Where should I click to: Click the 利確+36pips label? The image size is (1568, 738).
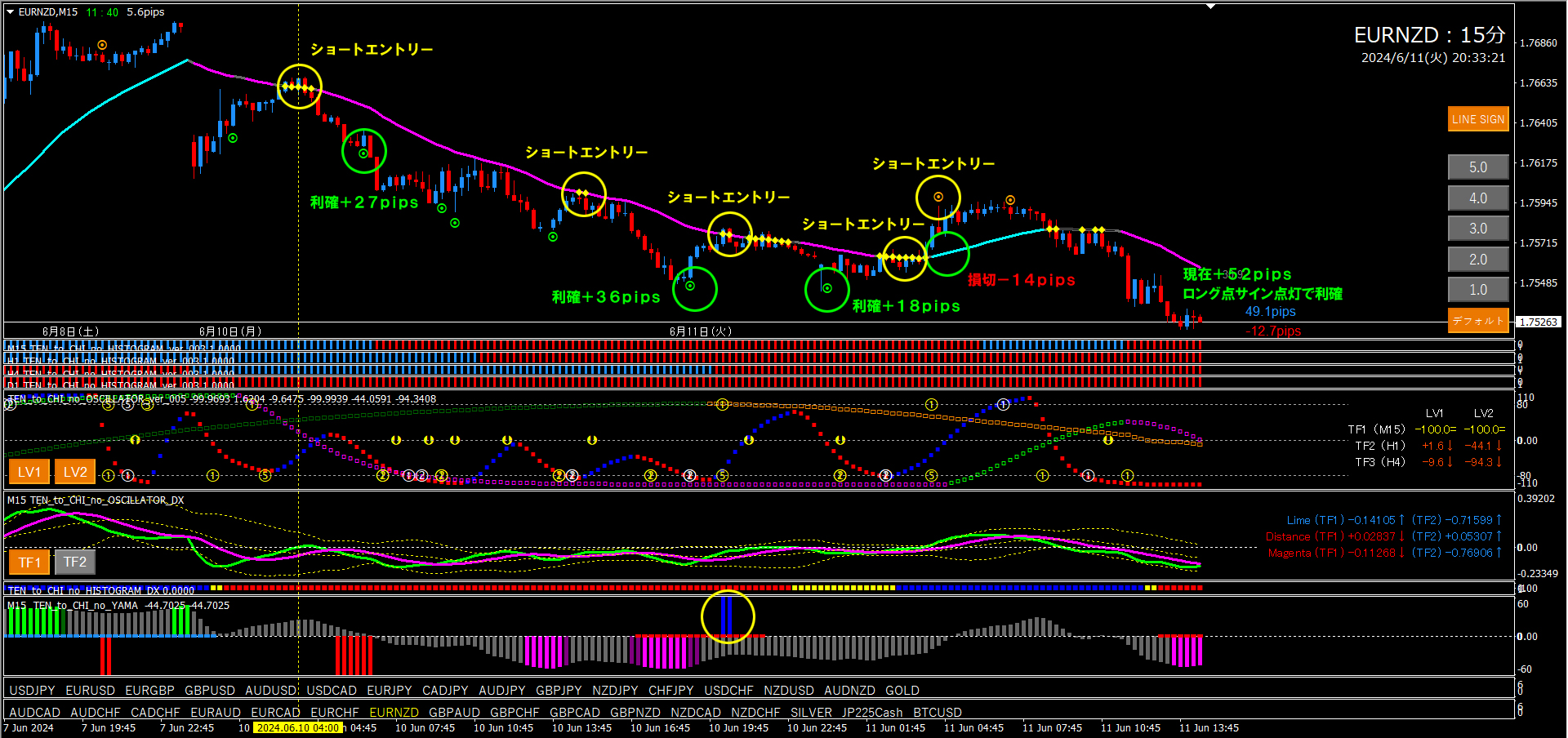tap(606, 297)
